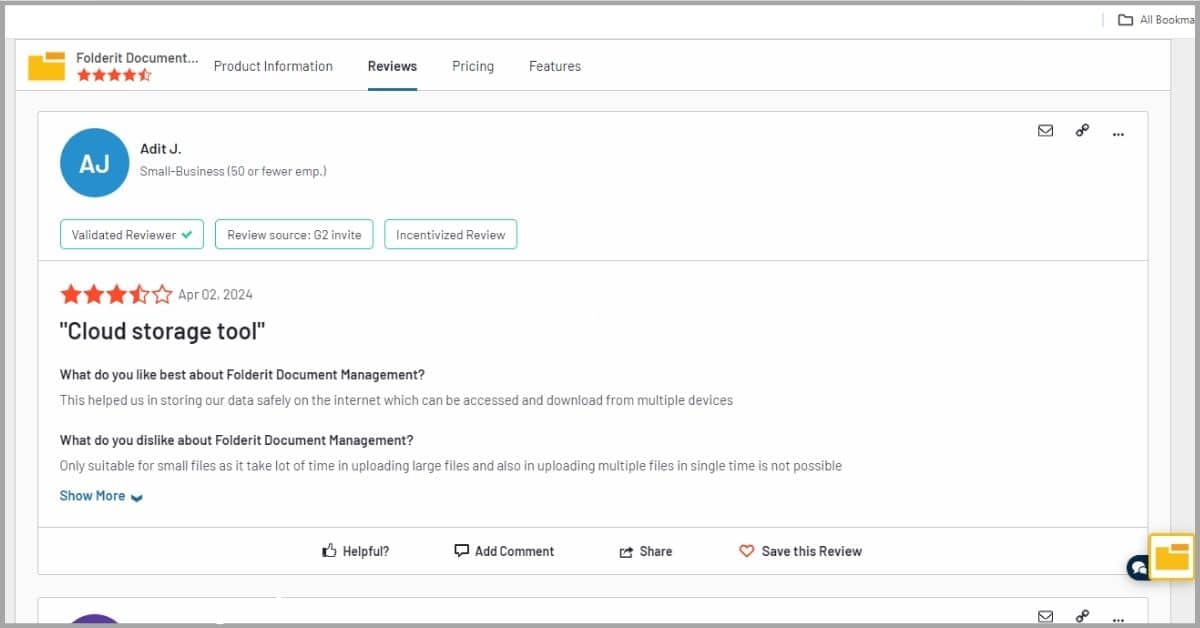Open the Features tab
Image resolution: width=1200 pixels, height=628 pixels.
pyautogui.click(x=555, y=66)
